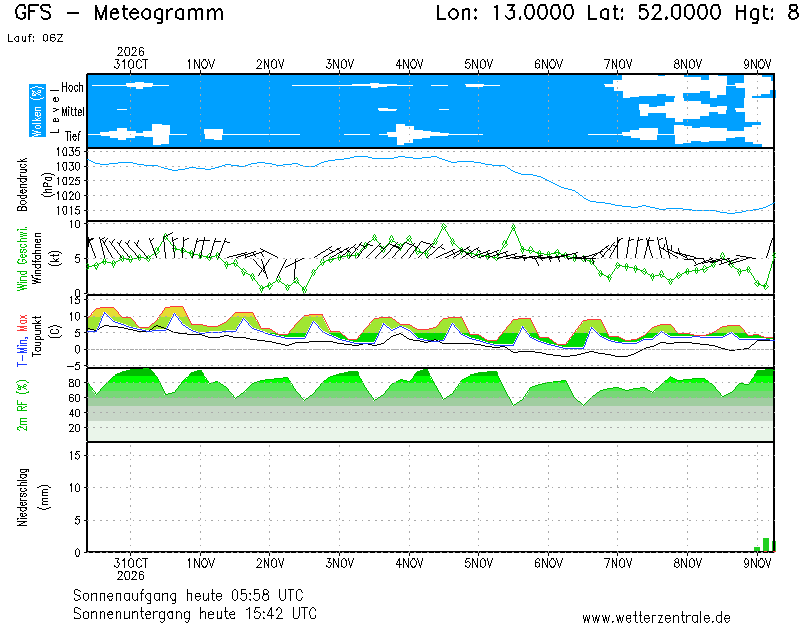Click the 60 humidity axis value
The image size is (800, 625).
(x=74, y=398)
